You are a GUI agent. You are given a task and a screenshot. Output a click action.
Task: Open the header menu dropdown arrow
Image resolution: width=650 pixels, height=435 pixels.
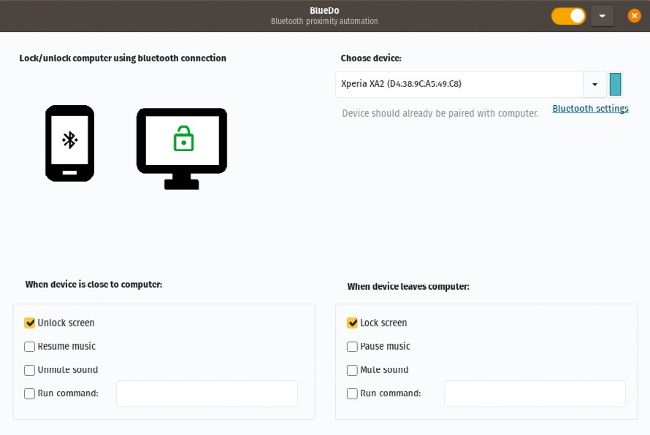click(601, 16)
